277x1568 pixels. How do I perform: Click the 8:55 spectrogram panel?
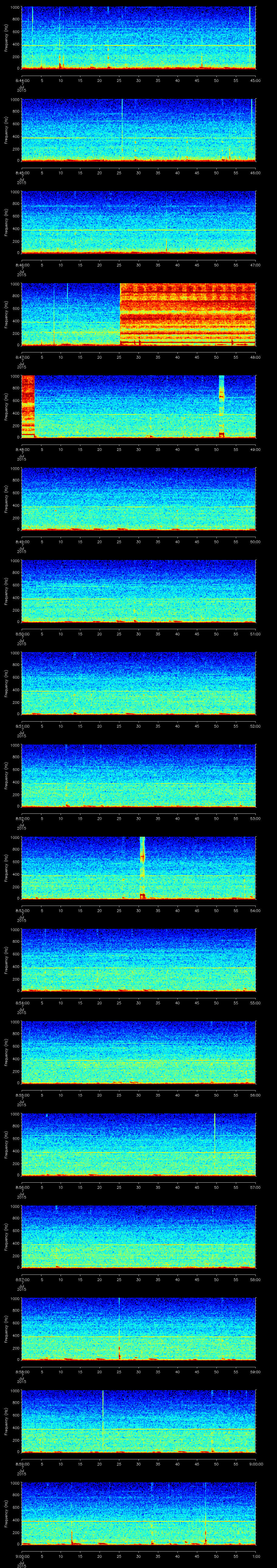click(x=138, y=1052)
